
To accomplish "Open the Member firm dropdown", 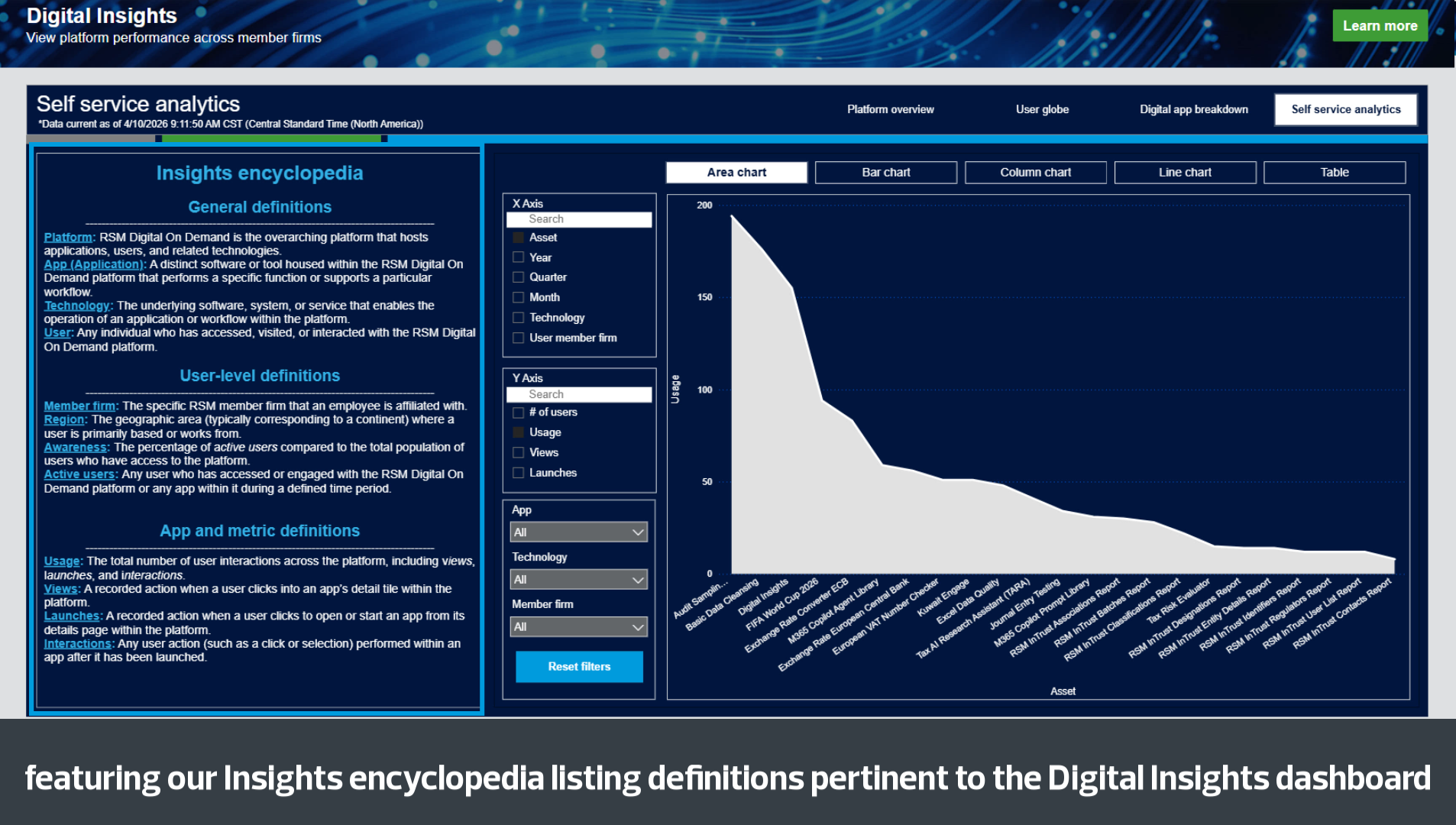I will coord(578,627).
